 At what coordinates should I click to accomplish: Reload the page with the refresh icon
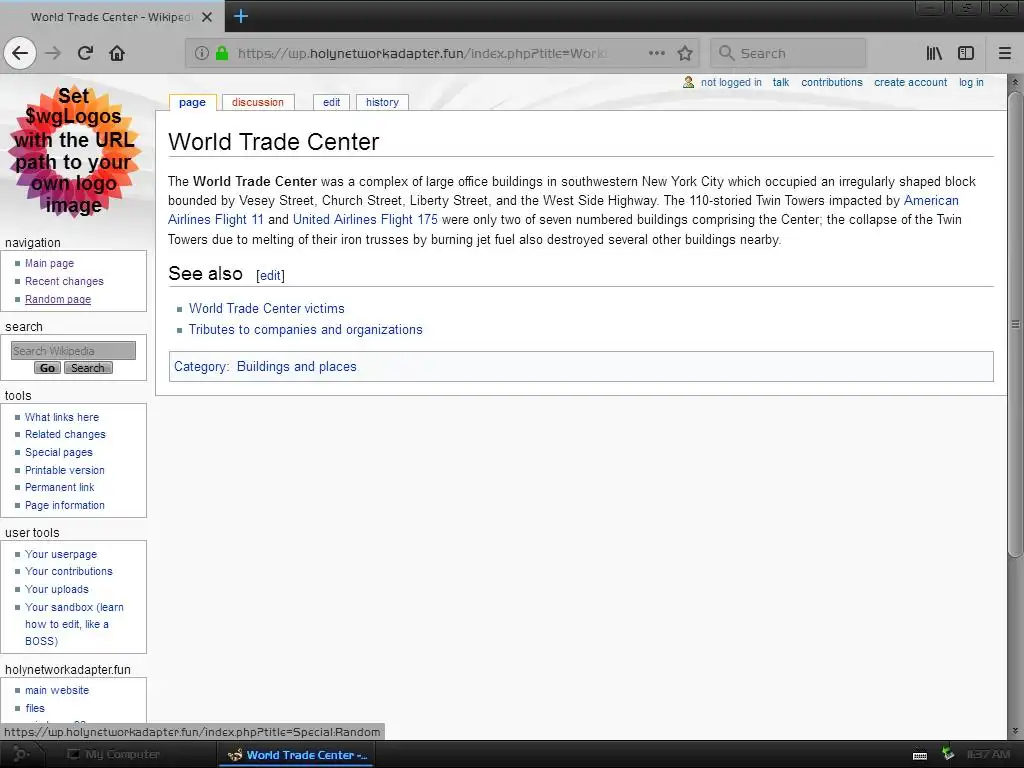tap(85, 53)
